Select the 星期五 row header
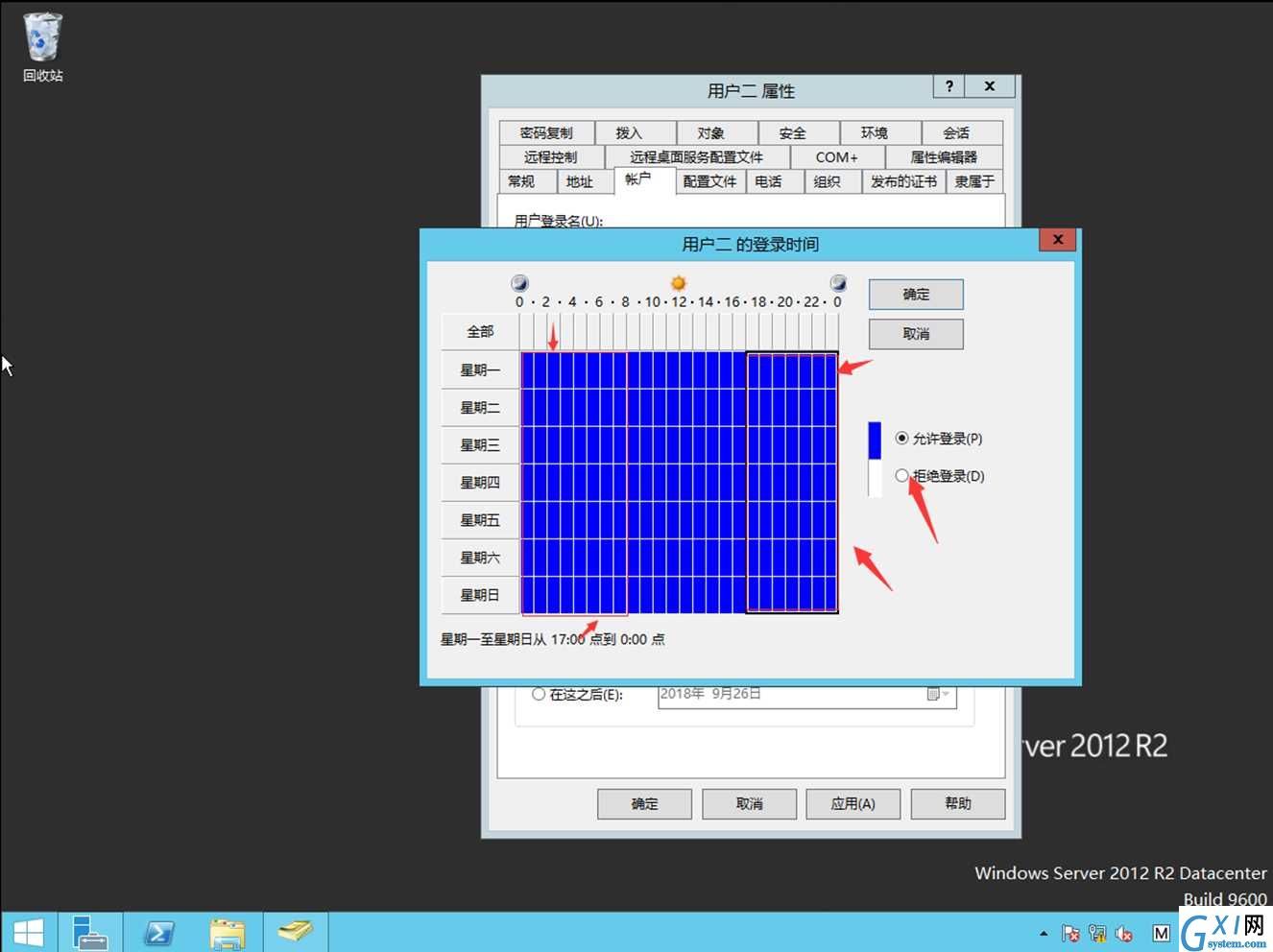 (480, 519)
